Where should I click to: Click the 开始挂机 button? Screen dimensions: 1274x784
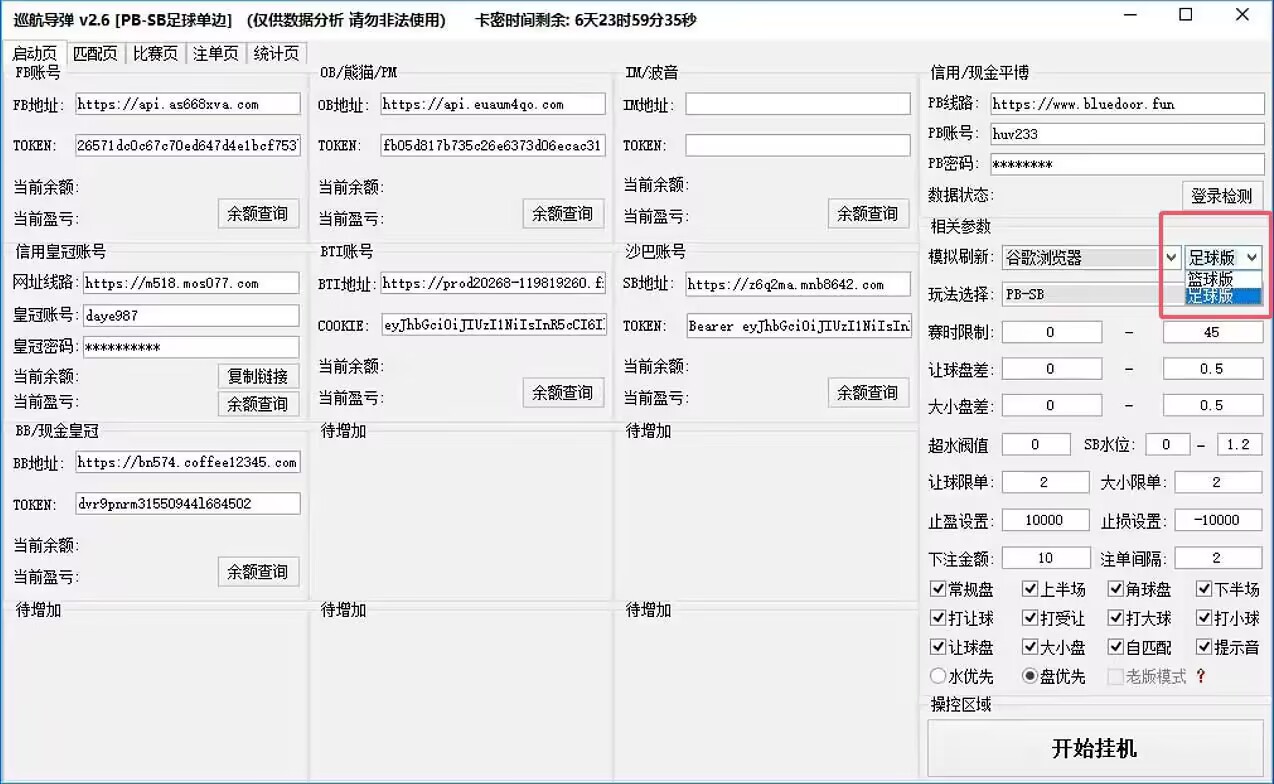pos(1094,748)
